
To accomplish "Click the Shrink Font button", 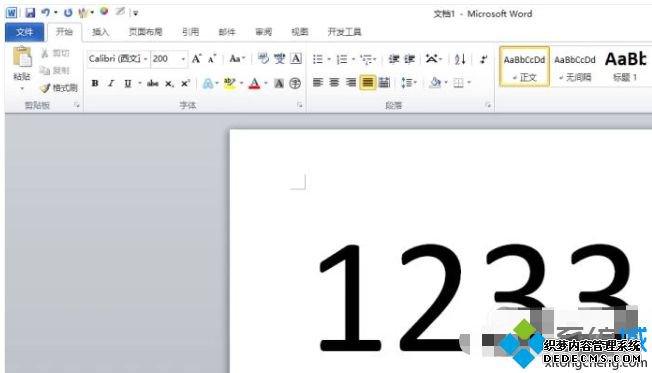I will pos(212,59).
